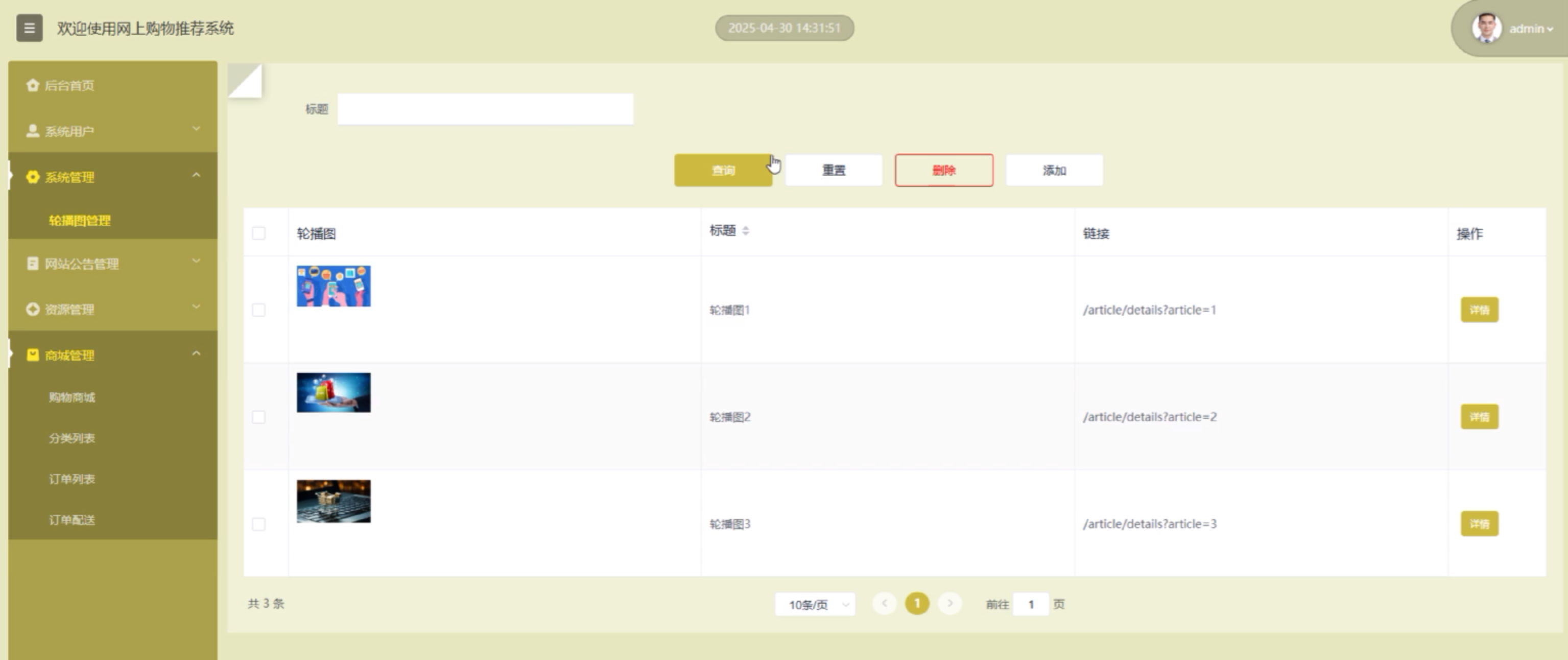Image resolution: width=1568 pixels, height=660 pixels.
Task: Click the document icon beside 网站公告管理
Action: click(x=33, y=264)
